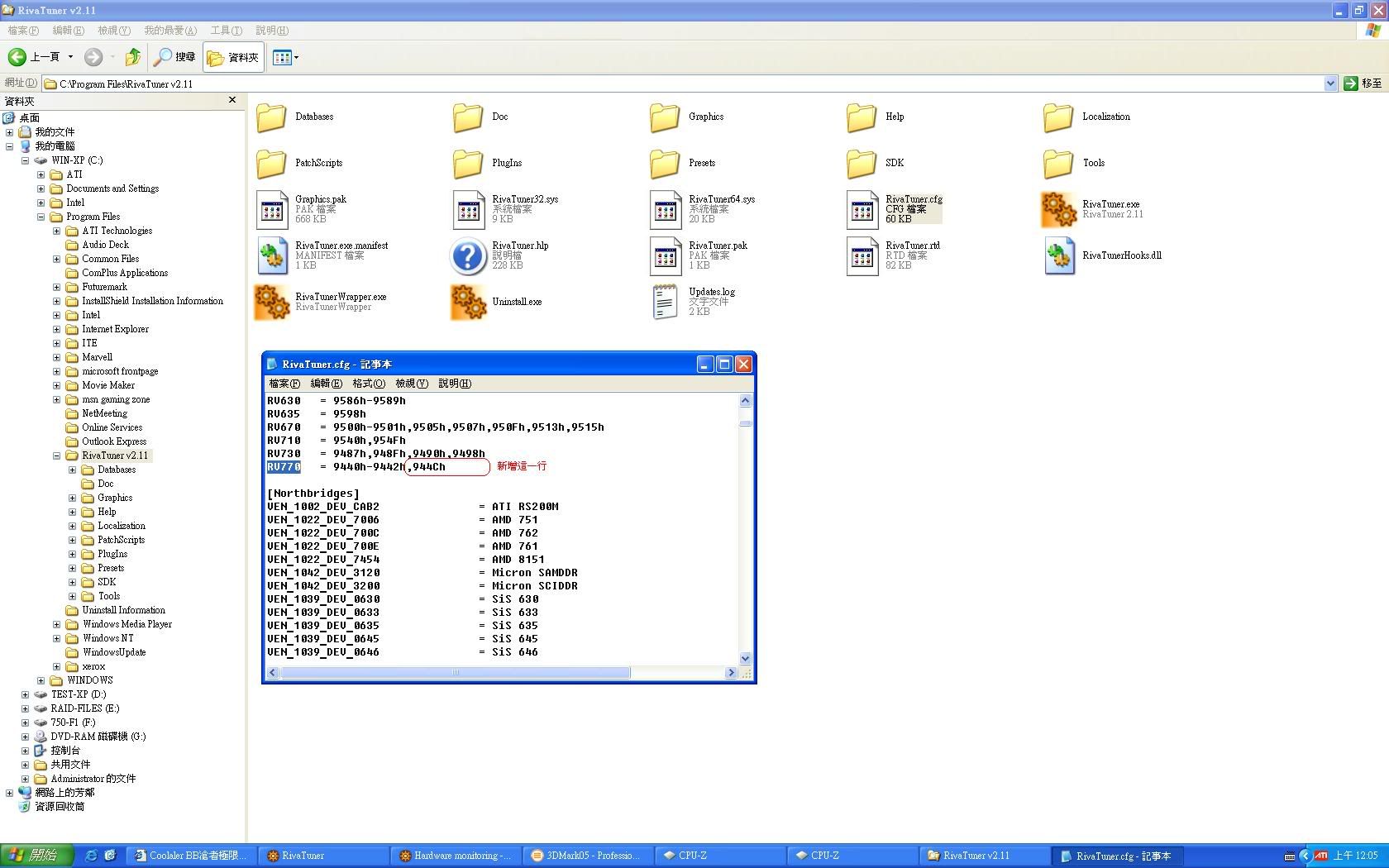Select the RivaTuner64.sys file
Viewport: 1389px width, 868px height.
pos(666,210)
